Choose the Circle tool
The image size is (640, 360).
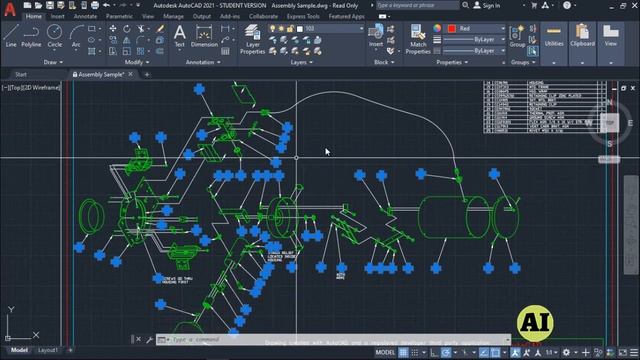(x=54, y=36)
